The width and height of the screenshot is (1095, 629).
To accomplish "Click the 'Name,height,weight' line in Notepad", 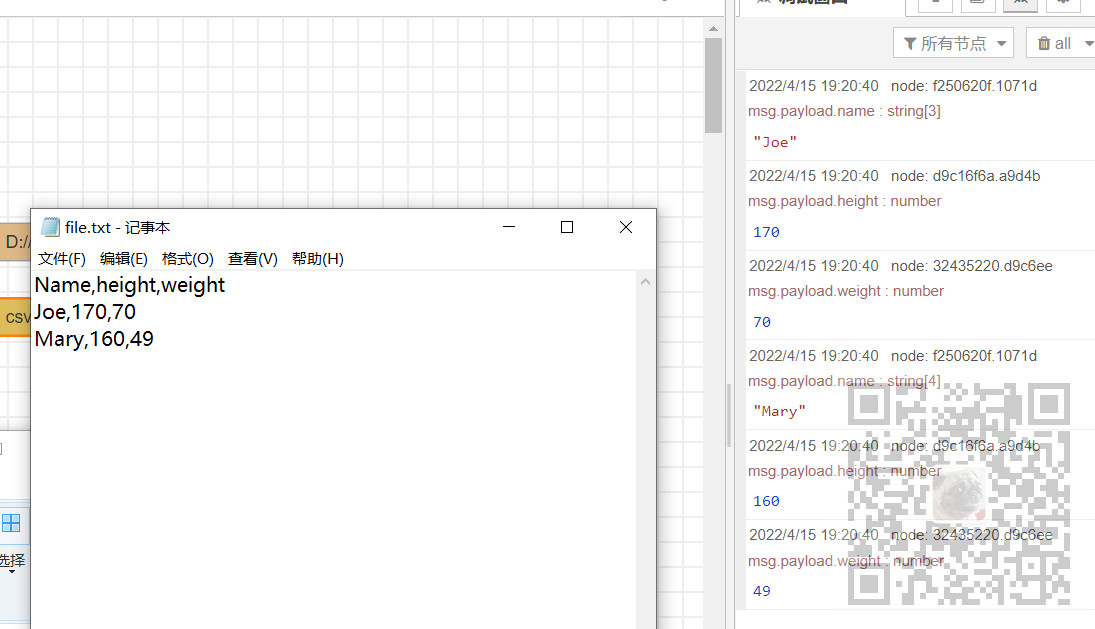I will [130, 285].
